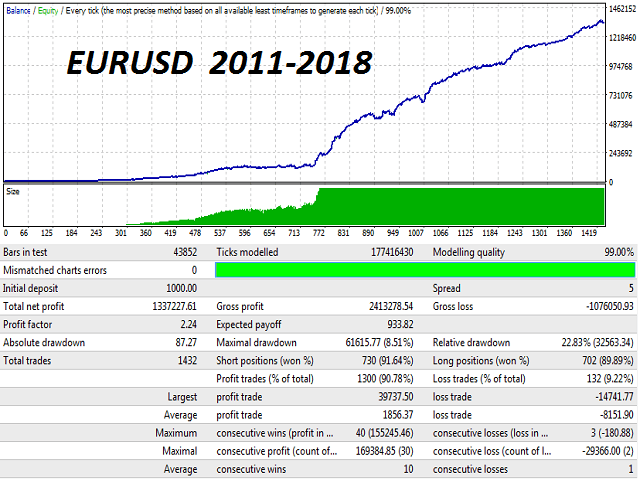Click the 'Maximal' row header label

click(x=180, y=451)
